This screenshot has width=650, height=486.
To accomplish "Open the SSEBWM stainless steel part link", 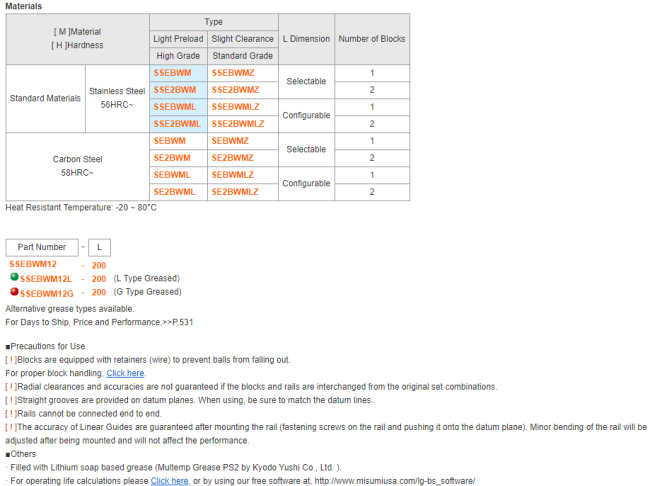I will [x=173, y=73].
